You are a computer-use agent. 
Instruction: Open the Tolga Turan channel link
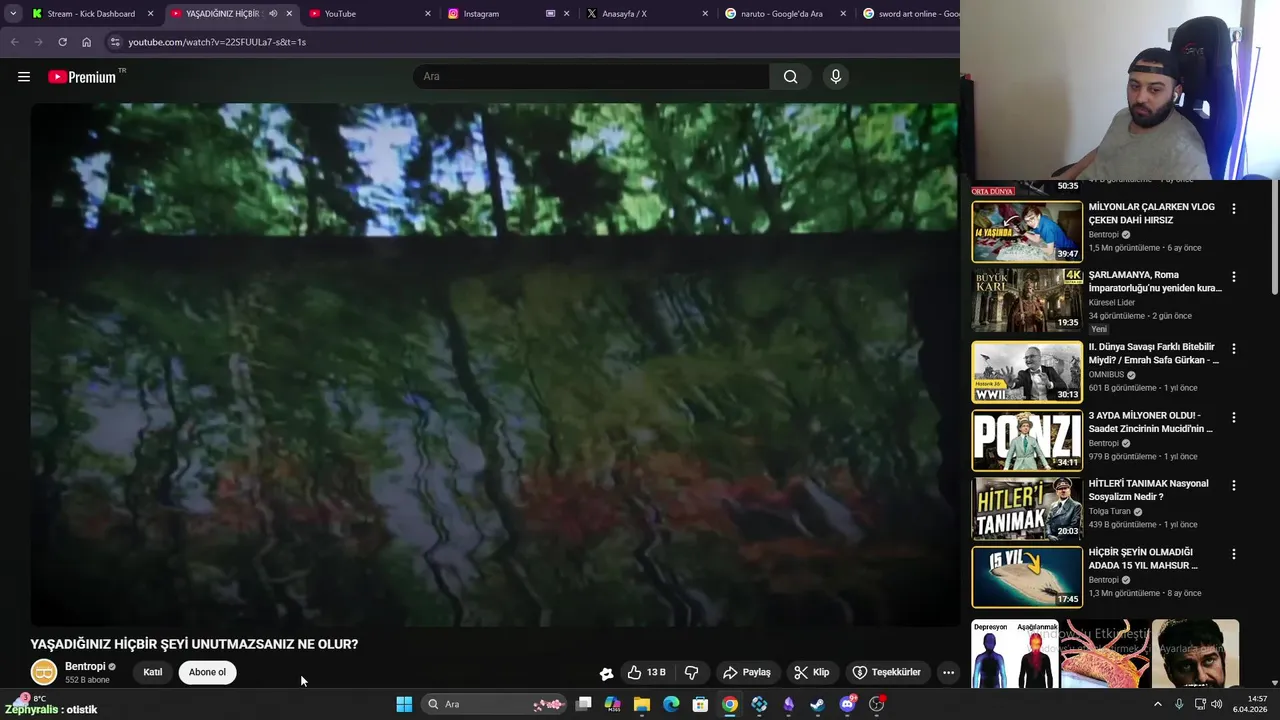pyautogui.click(x=1109, y=511)
